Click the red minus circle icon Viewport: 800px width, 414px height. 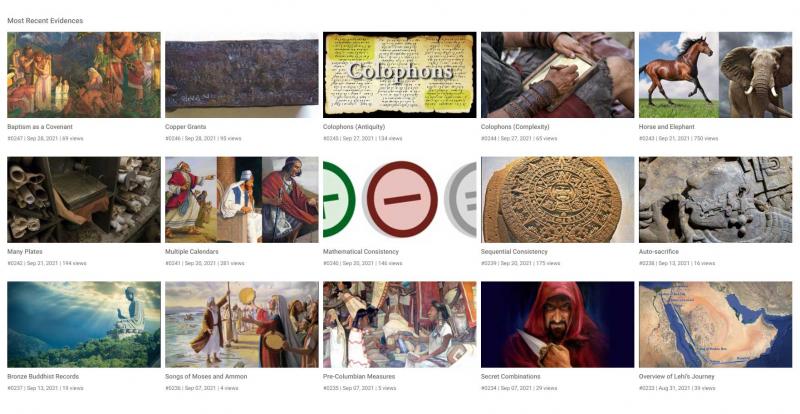coord(402,199)
